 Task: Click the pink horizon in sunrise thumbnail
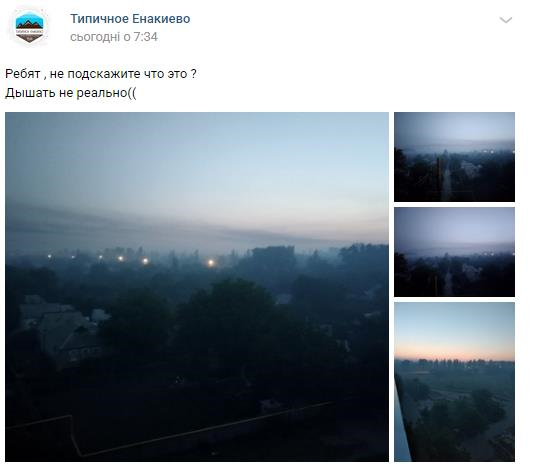454,352
